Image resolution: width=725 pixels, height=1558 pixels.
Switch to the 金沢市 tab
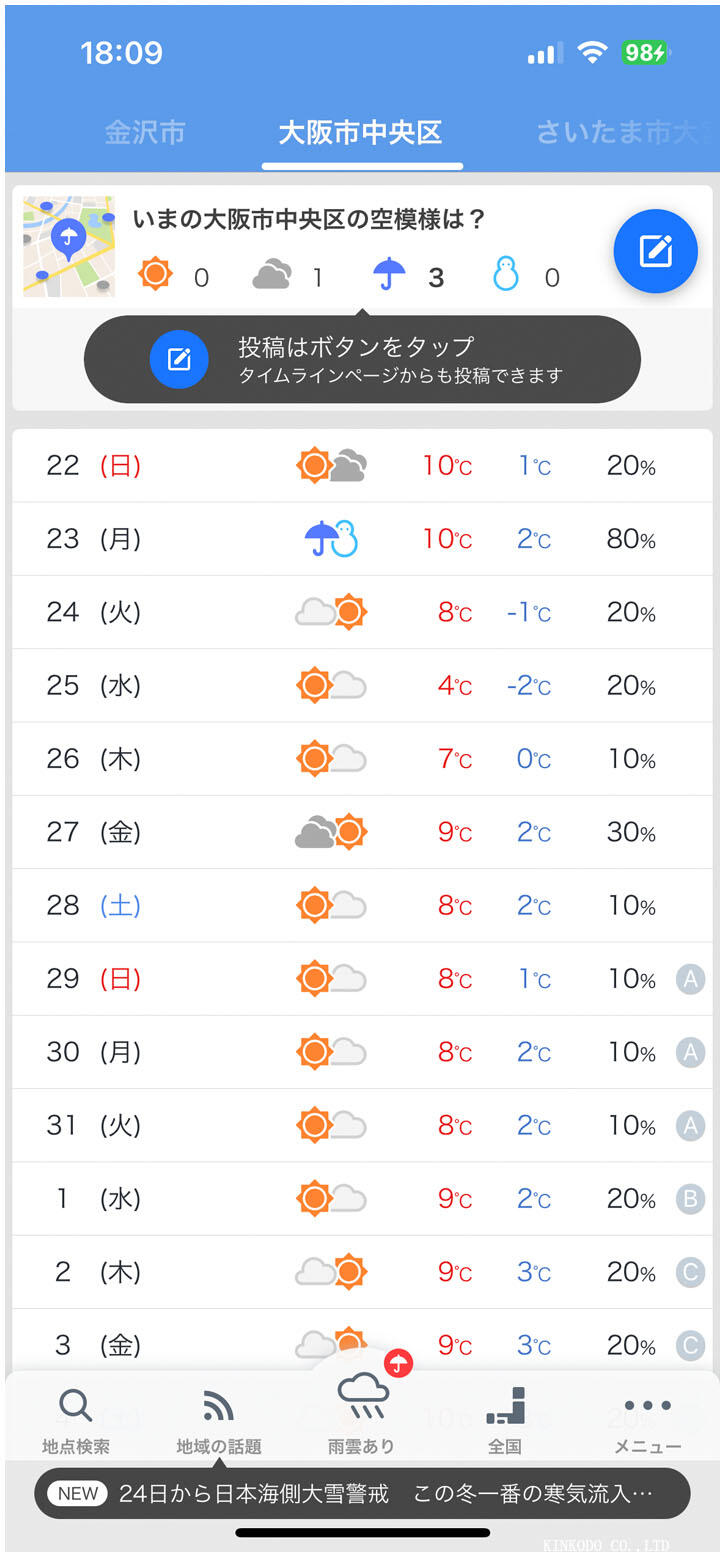pyautogui.click(x=144, y=132)
